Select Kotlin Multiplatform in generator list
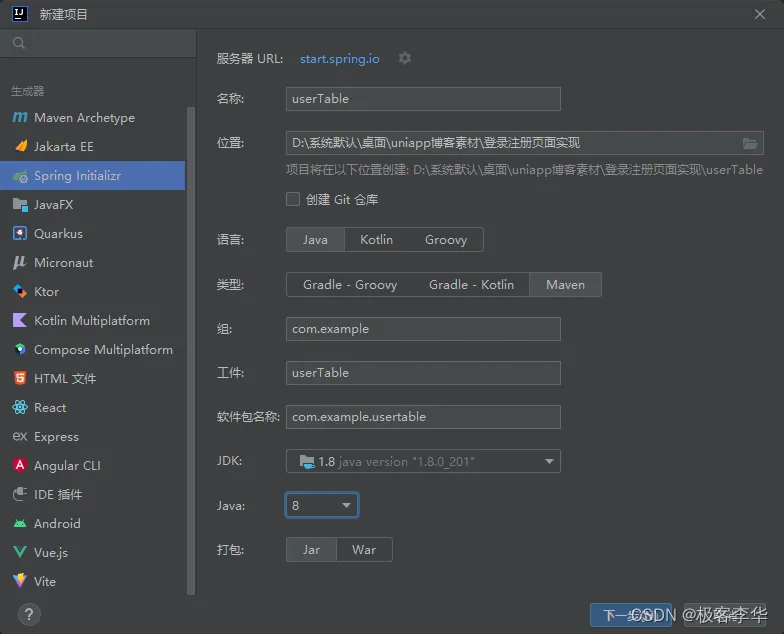Screen dimensions: 784x634 click(92, 320)
